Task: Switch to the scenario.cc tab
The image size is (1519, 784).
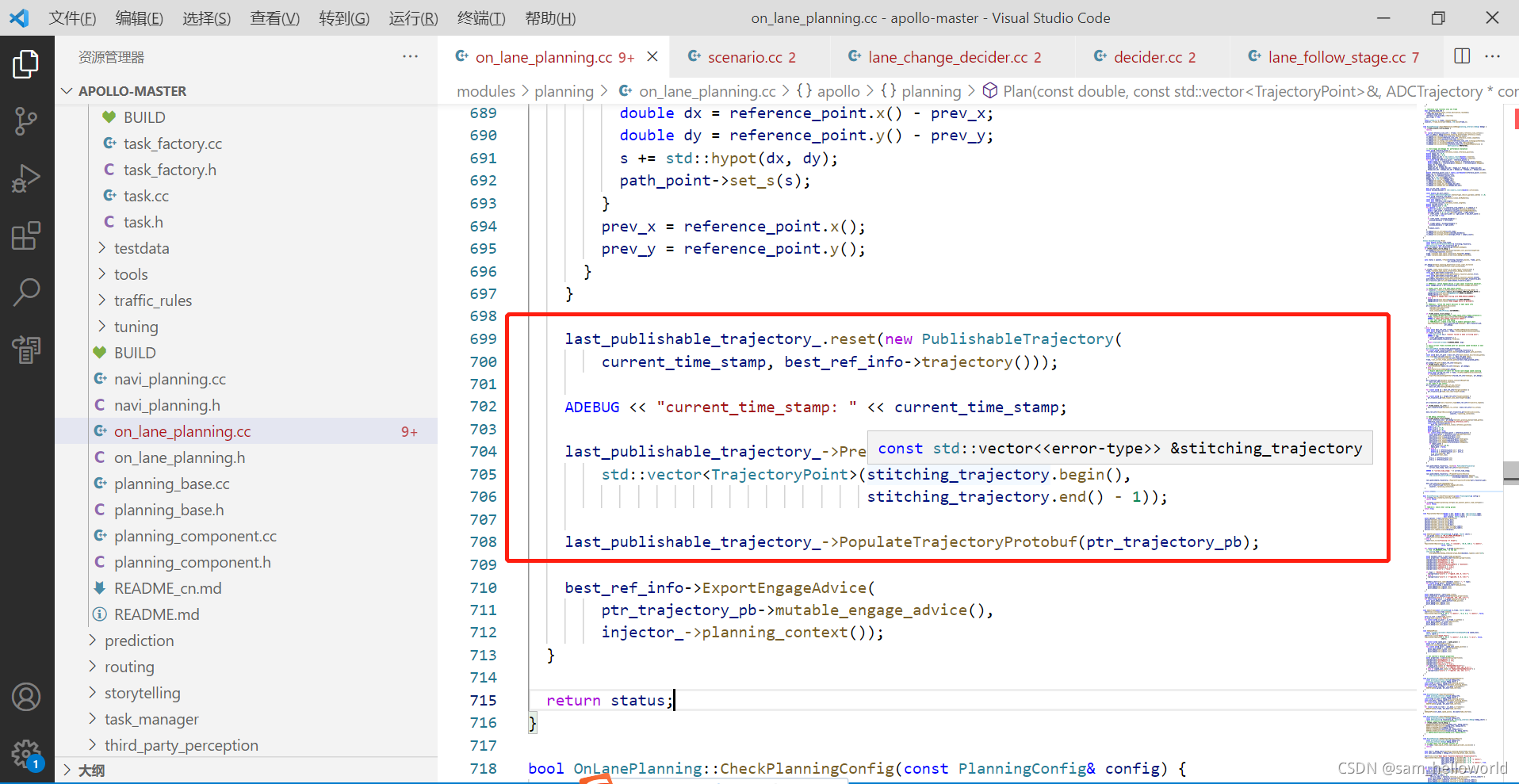Action: pos(749,57)
